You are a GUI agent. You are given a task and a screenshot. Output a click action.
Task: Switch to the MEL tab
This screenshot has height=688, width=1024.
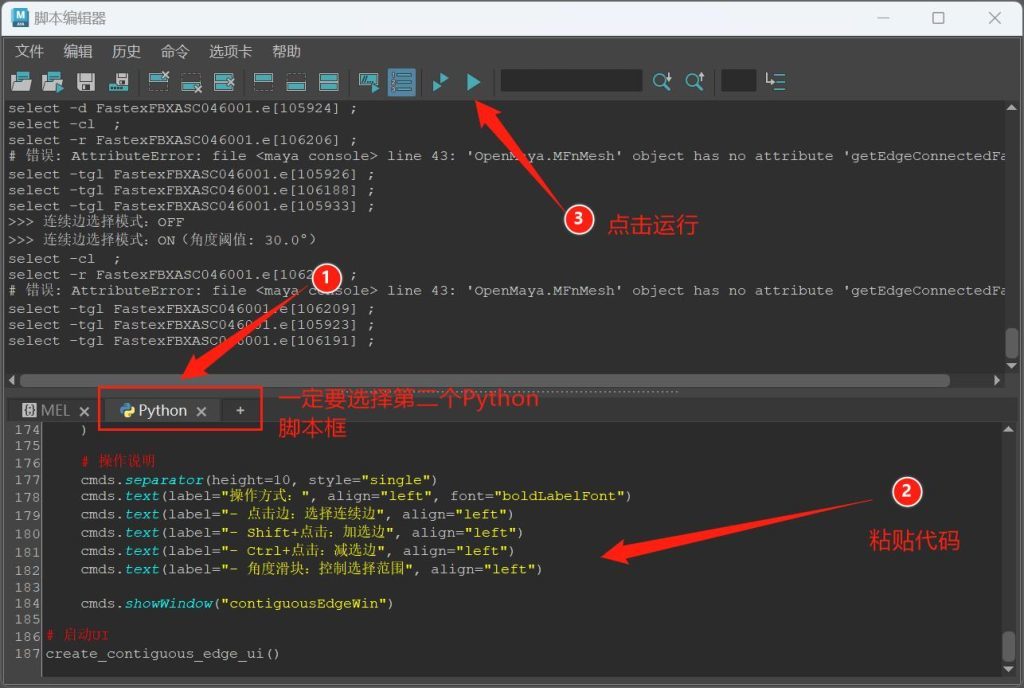47,410
